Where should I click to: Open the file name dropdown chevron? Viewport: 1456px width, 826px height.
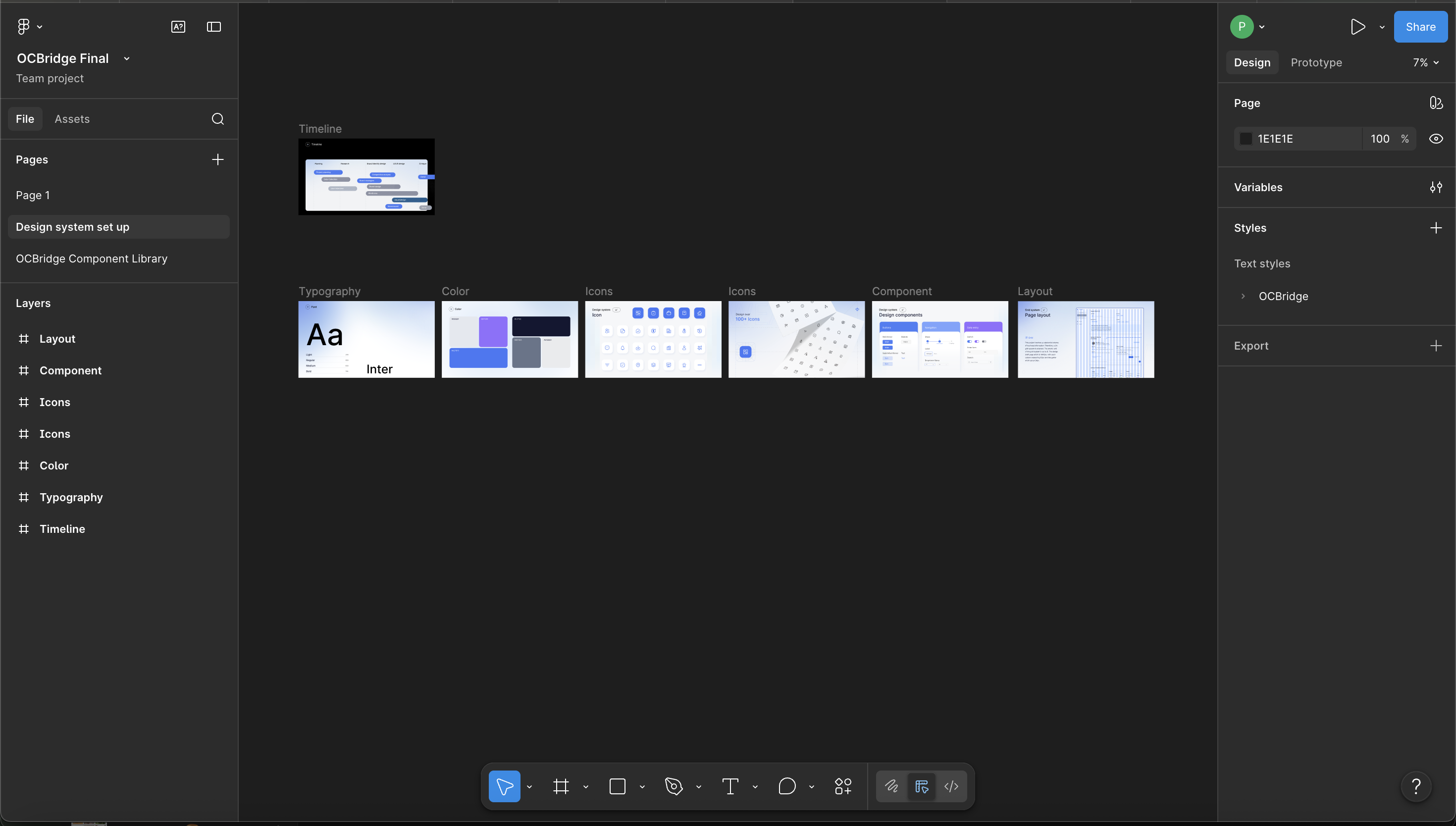[x=126, y=58]
